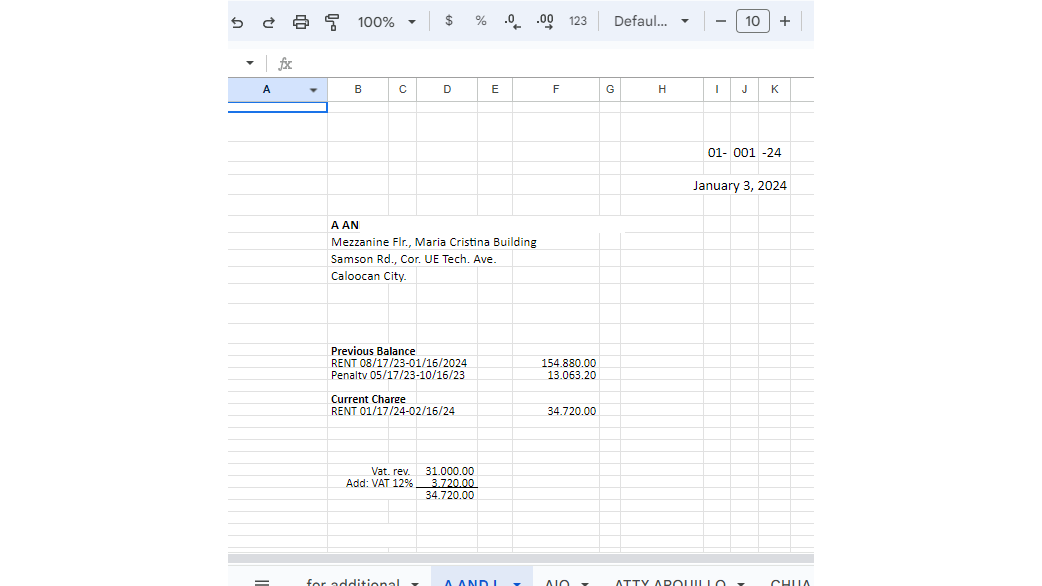Activate the paint format tool
This screenshot has width=1042, height=586.
pyautogui.click(x=332, y=22)
